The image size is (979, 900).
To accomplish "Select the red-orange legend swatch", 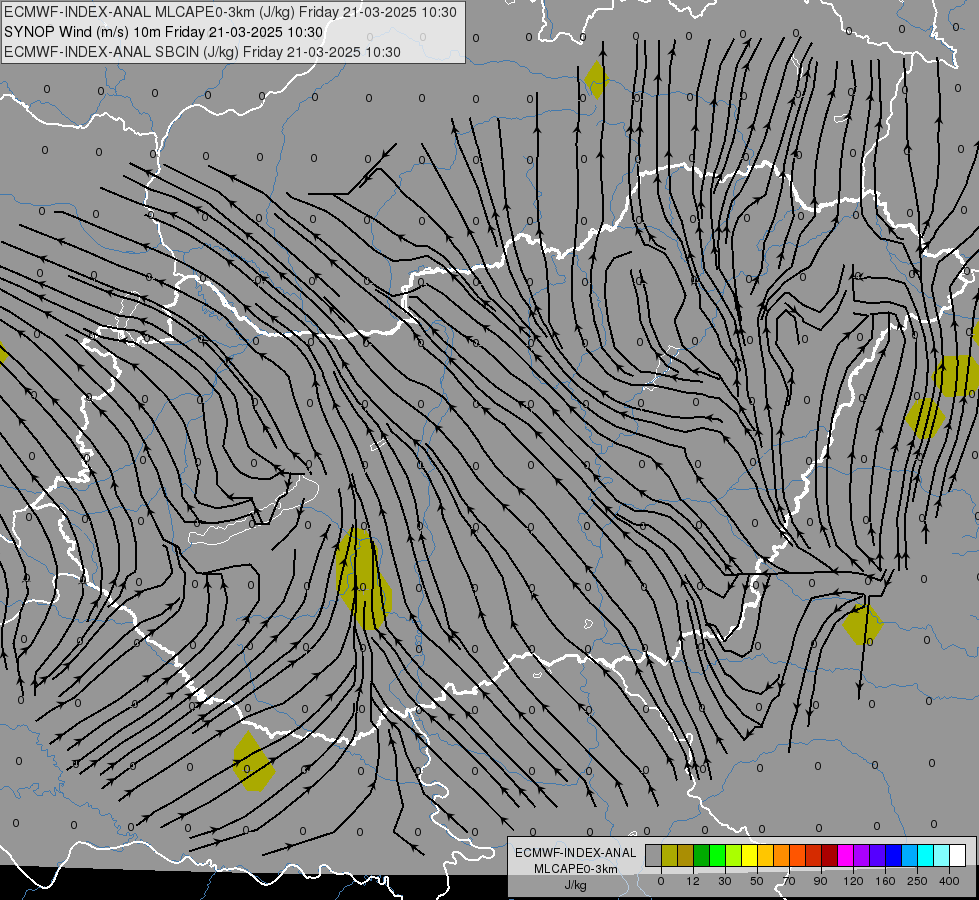I will [798, 855].
